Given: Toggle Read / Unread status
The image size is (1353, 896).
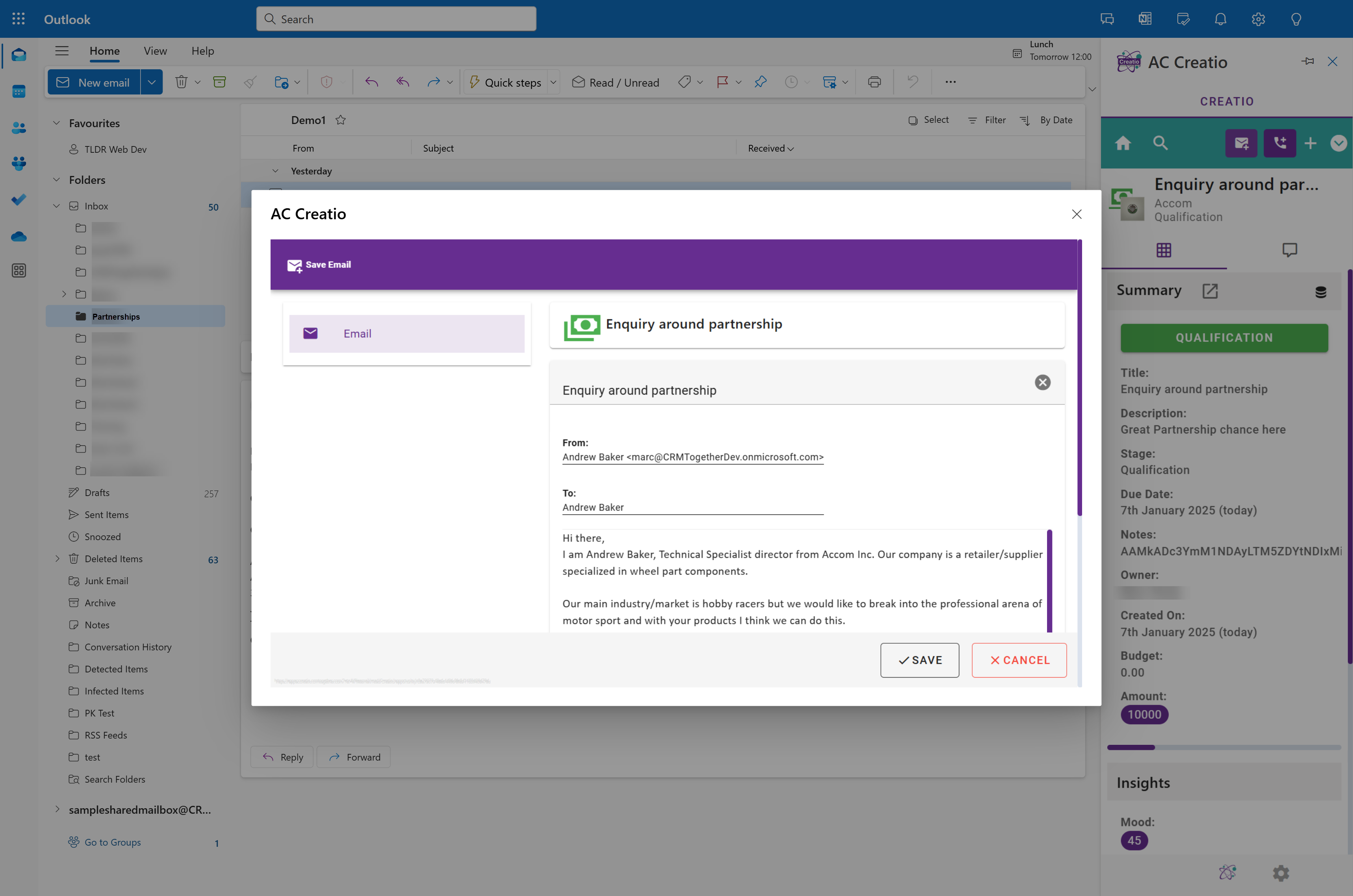Looking at the screenshot, I should [x=615, y=82].
